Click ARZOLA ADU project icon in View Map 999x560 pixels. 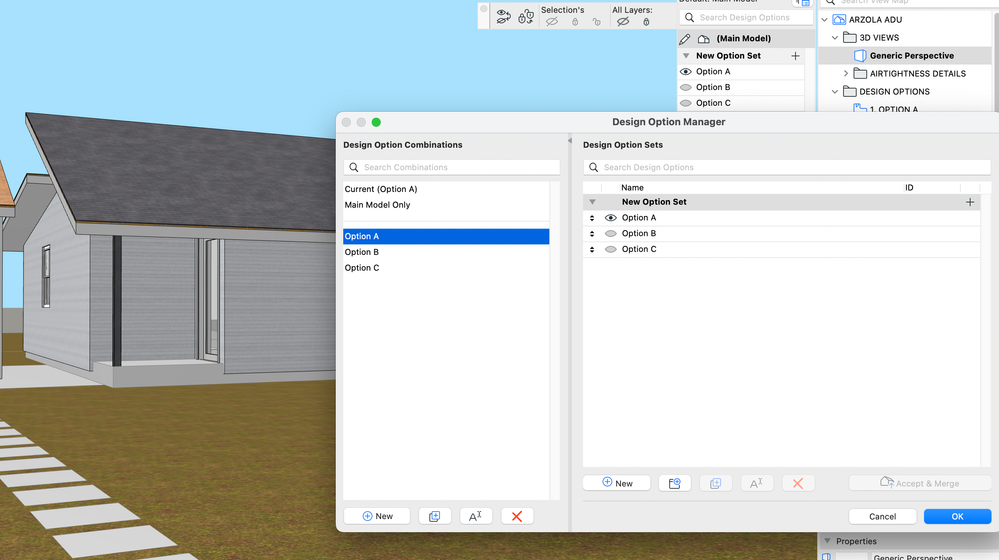pos(840,20)
